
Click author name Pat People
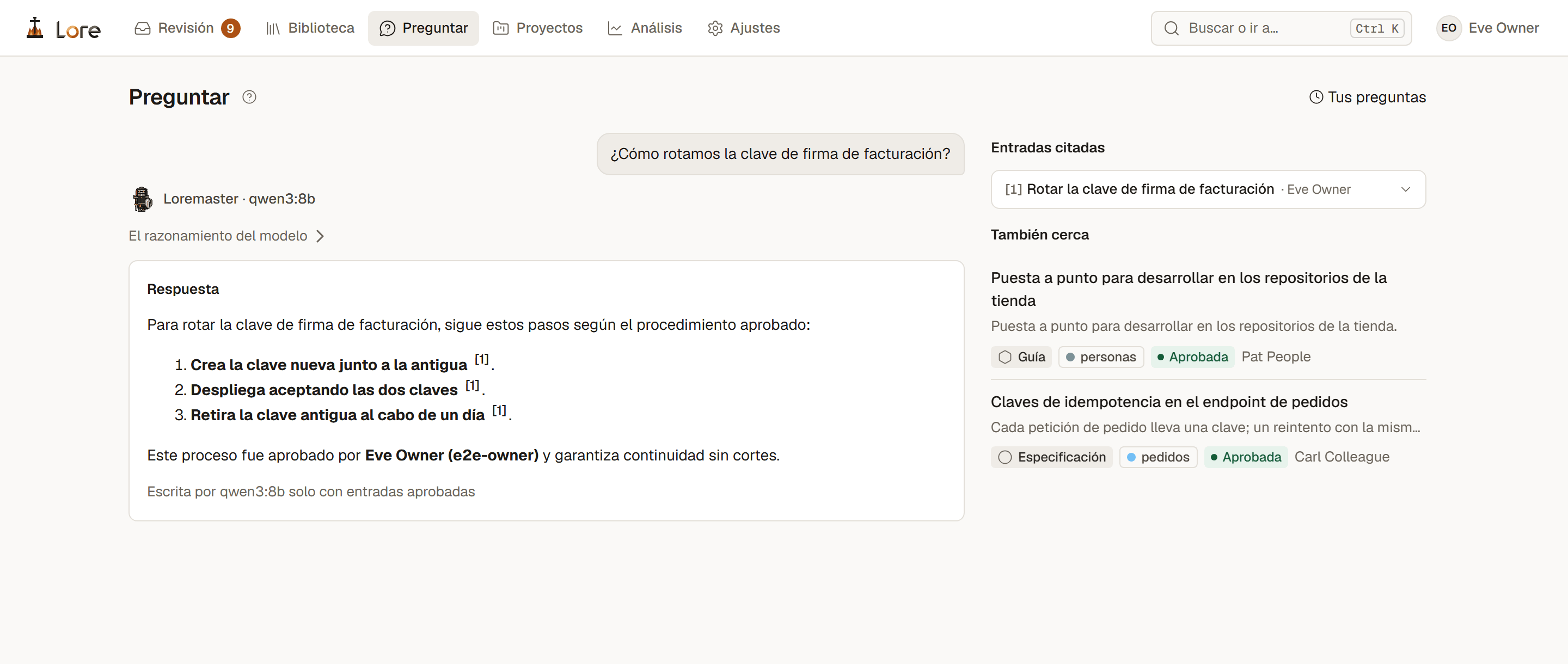(1276, 357)
